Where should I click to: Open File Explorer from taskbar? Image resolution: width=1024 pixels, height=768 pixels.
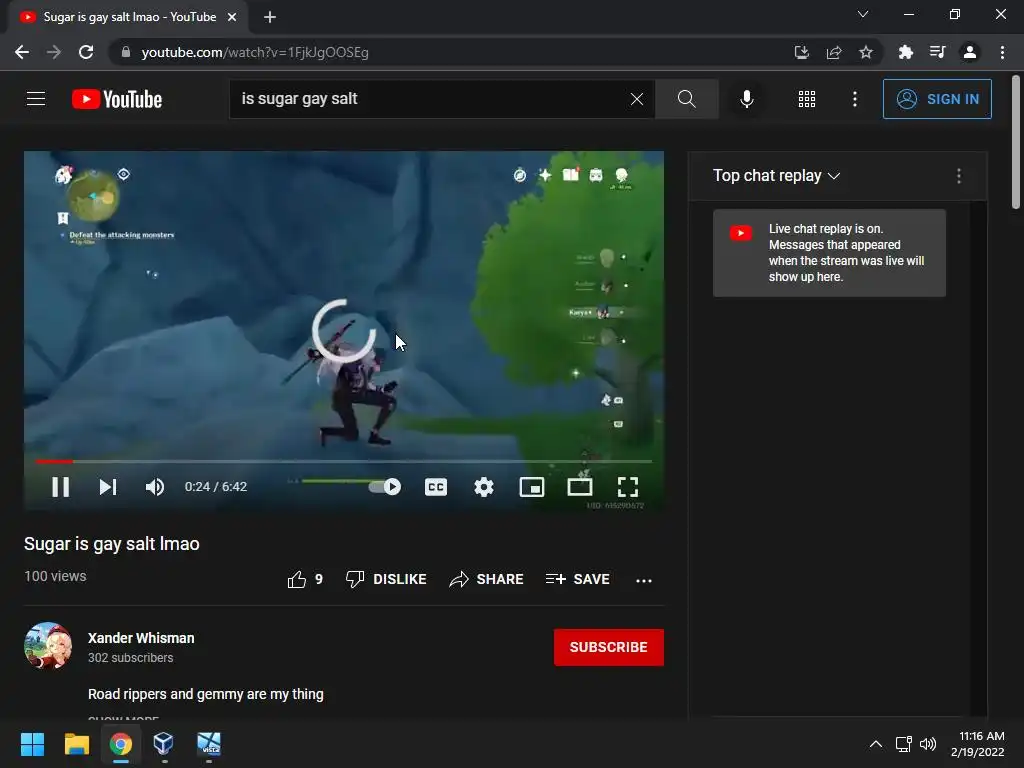(76, 744)
